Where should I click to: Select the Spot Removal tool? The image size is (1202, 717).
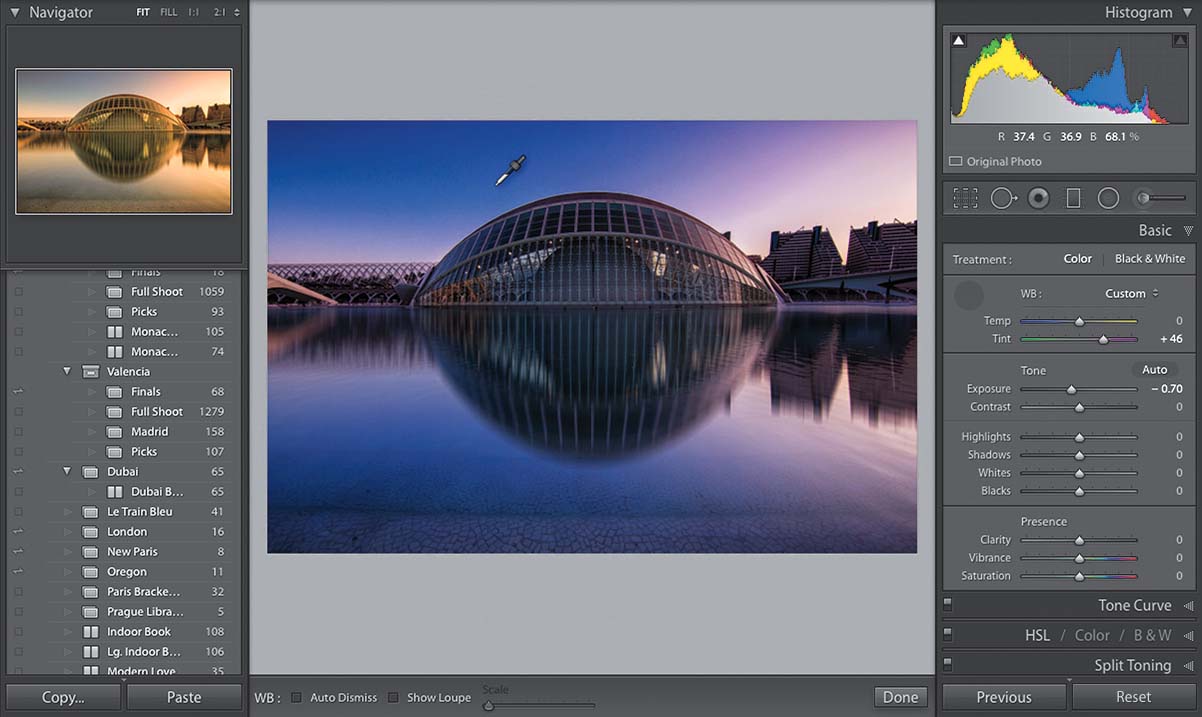pos(1003,198)
